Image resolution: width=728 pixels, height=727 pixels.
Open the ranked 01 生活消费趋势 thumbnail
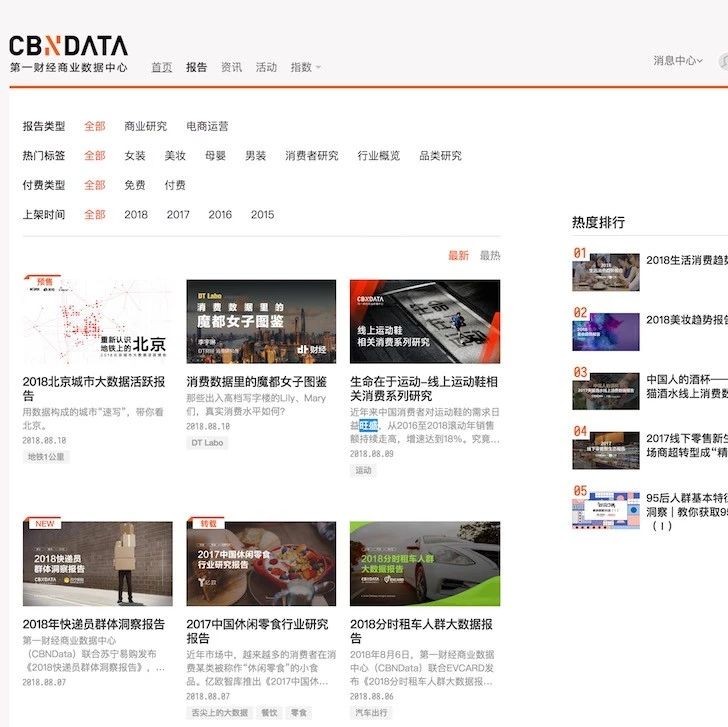[605, 272]
